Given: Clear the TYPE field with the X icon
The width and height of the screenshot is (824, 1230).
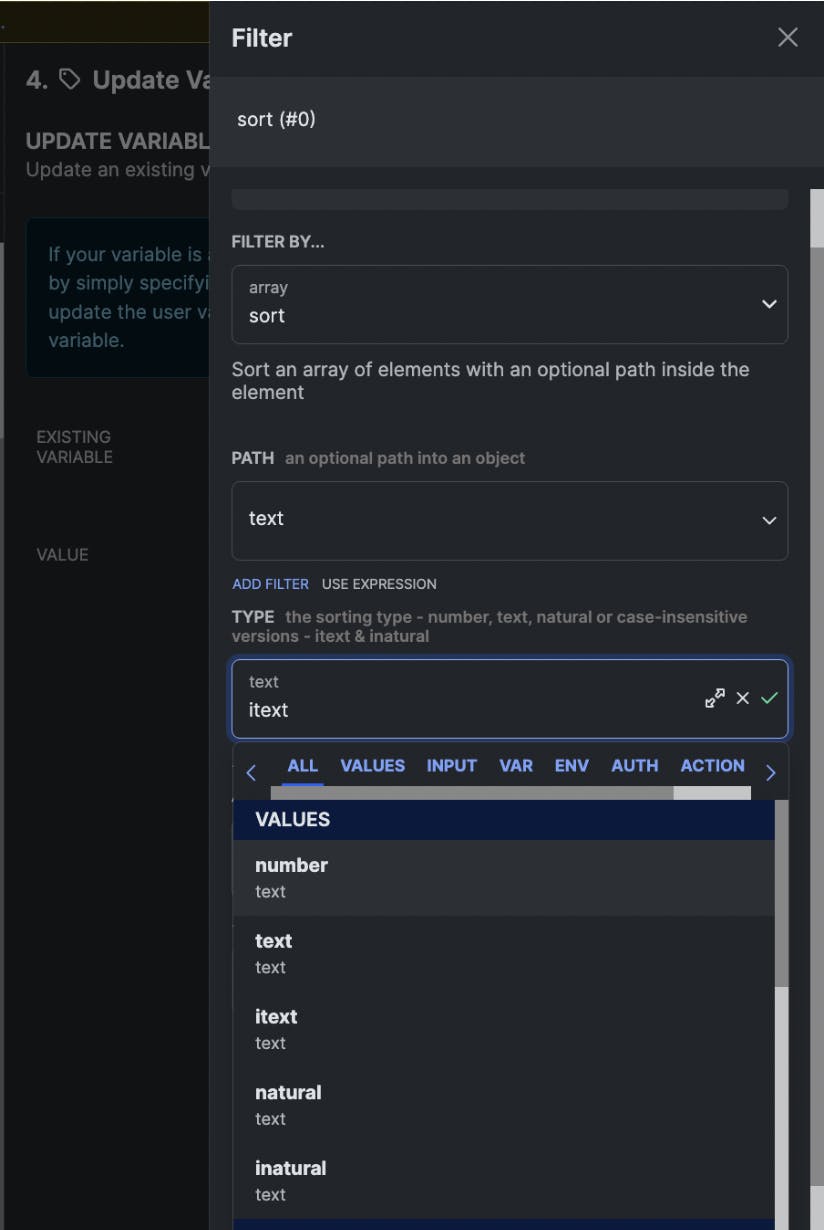Looking at the screenshot, I should pos(742,698).
